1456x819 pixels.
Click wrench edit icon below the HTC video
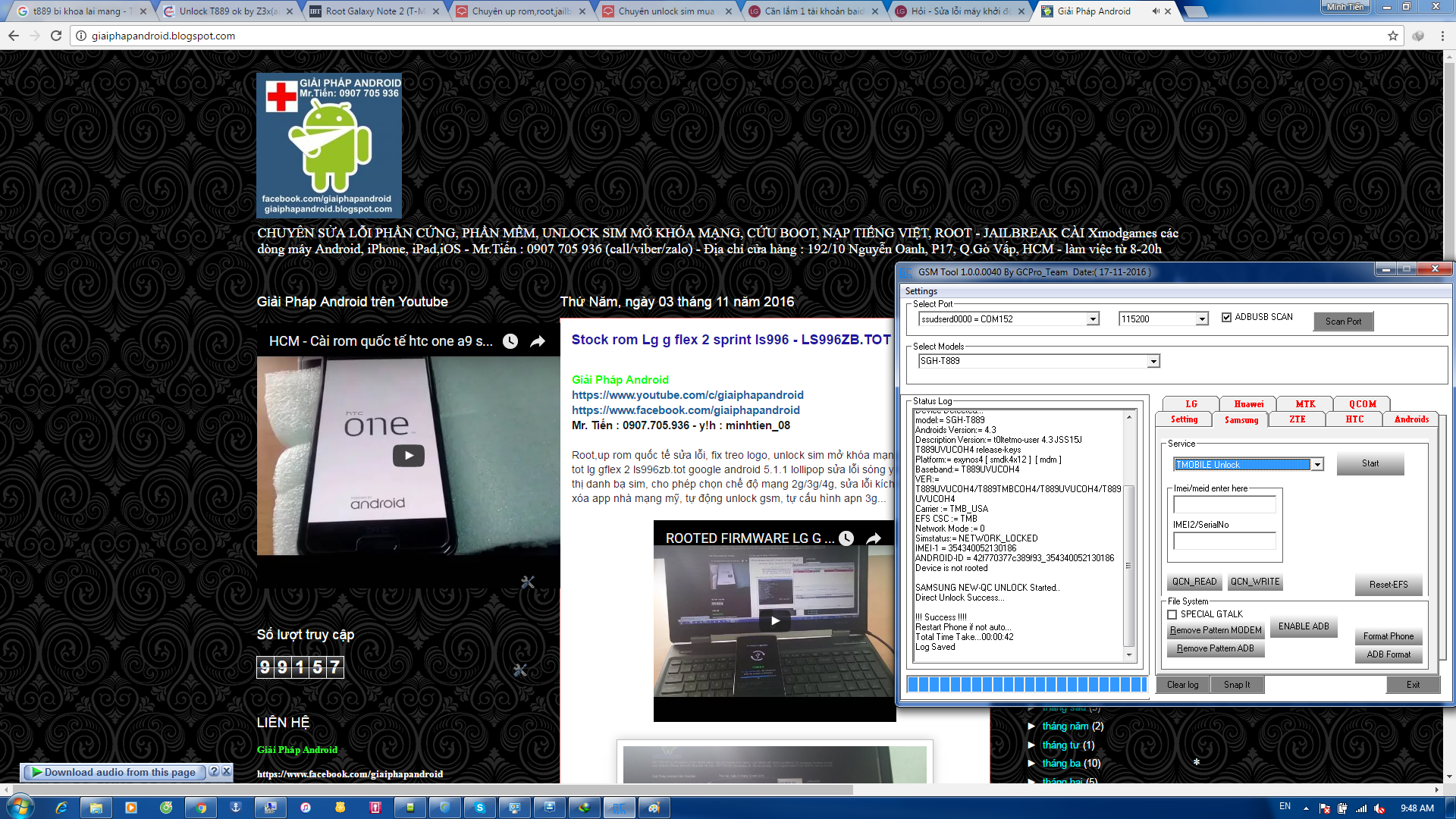coord(528,582)
